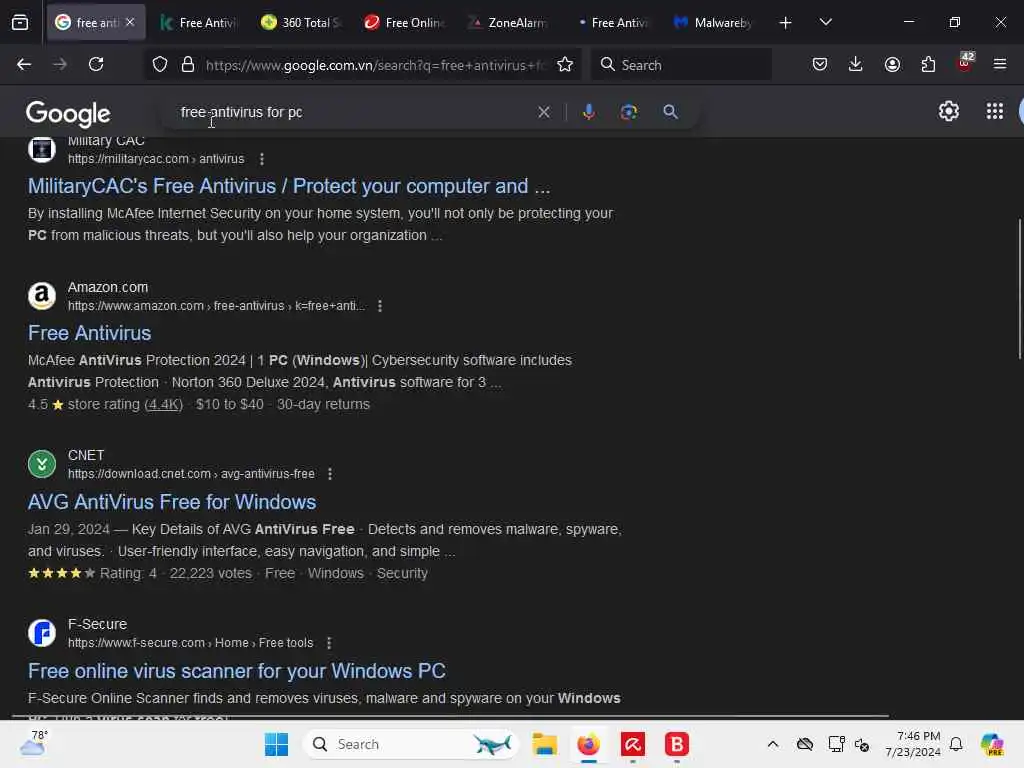
Task: Submit Google search magnifier
Action: (670, 112)
